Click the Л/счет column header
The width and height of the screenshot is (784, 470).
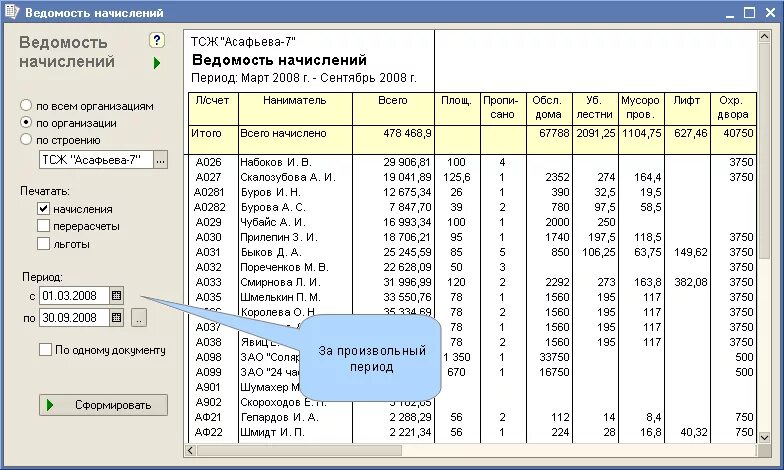[214, 108]
